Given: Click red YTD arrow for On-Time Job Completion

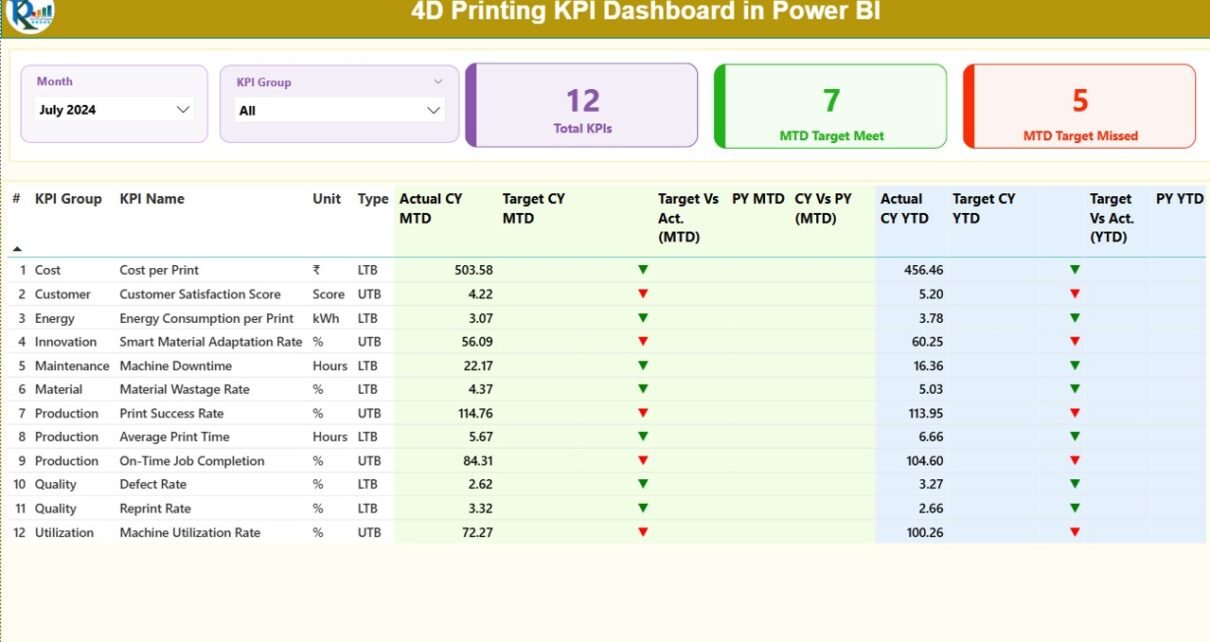Looking at the screenshot, I should 1075,461.
